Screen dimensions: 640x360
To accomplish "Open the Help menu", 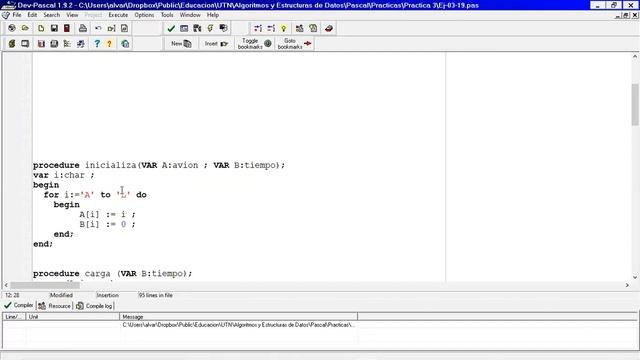I will click(213, 15).
